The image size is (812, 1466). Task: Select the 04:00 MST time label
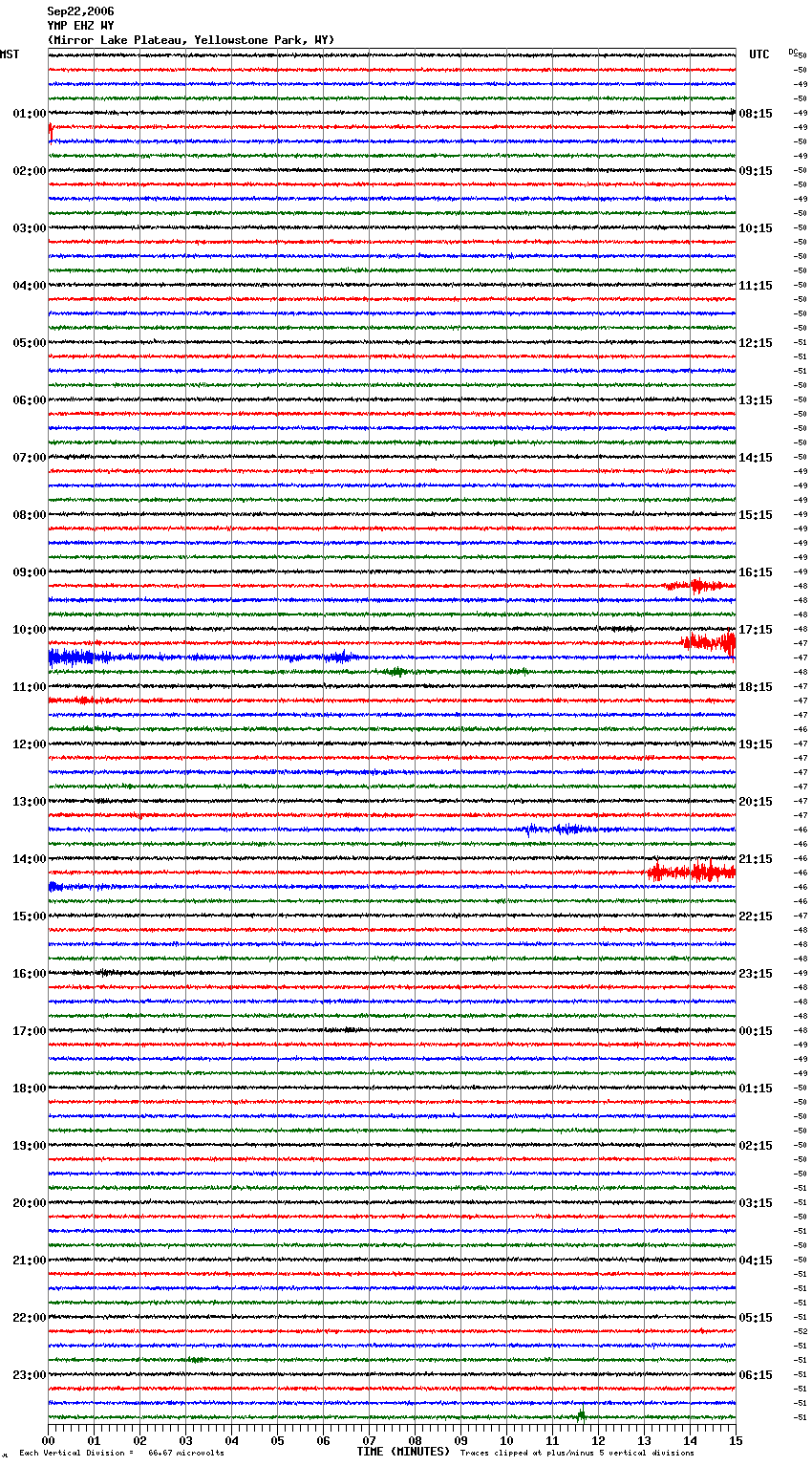[x=30, y=286]
